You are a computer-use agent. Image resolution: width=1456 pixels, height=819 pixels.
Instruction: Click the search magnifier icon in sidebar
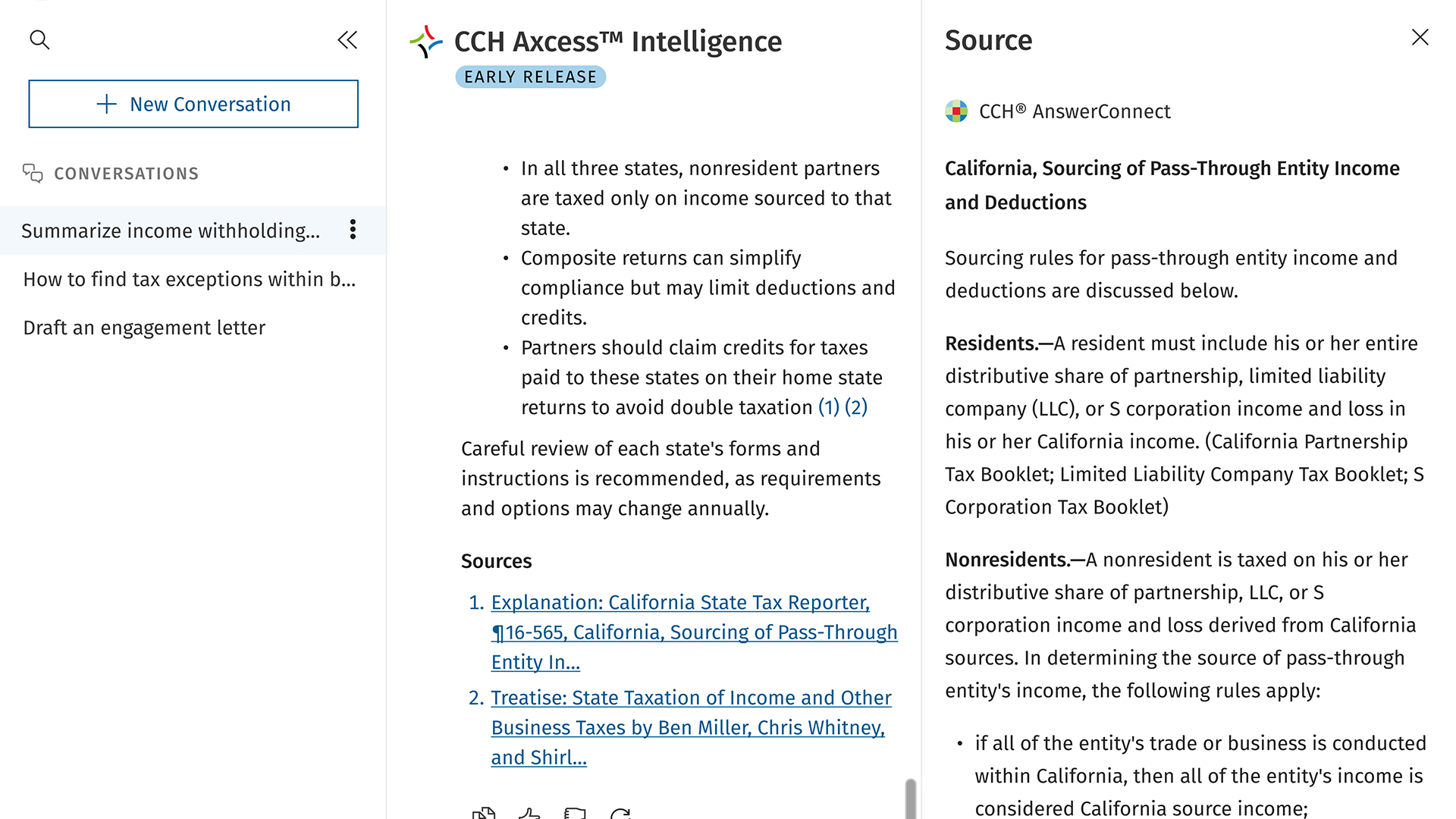pos(39,39)
